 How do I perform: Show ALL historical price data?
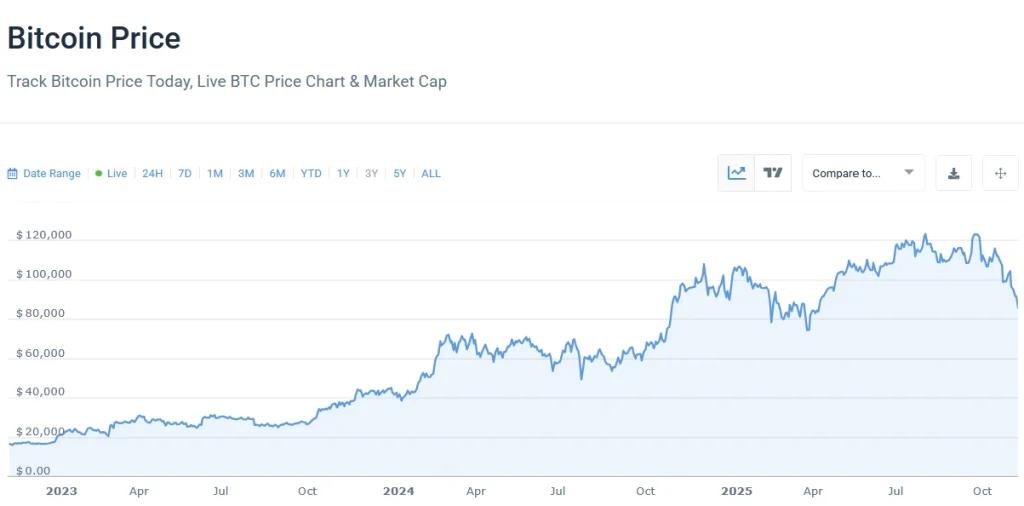[x=431, y=174]
